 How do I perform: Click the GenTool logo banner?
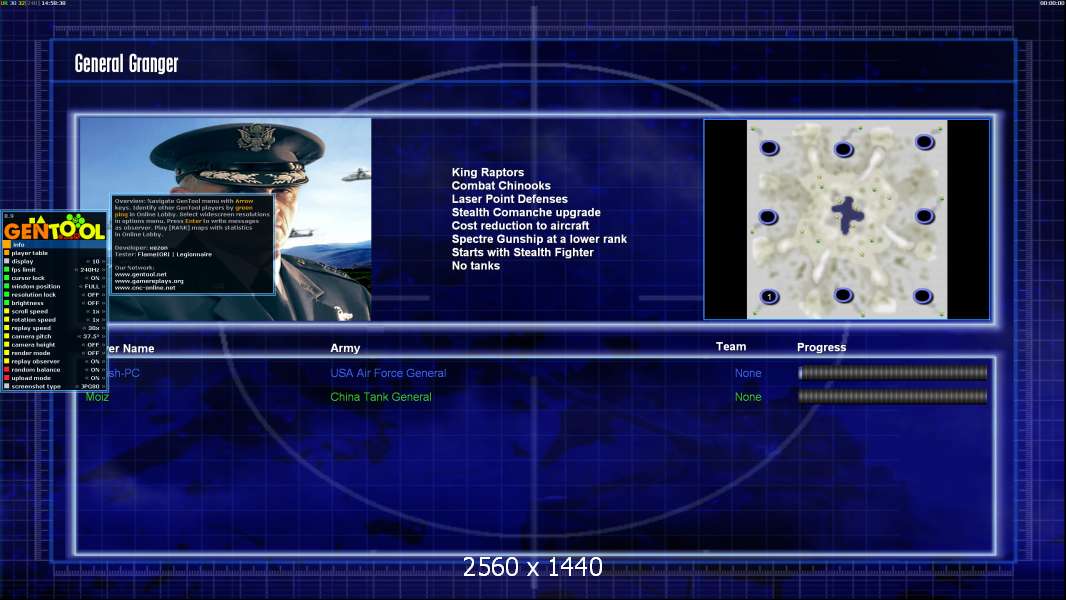[54, 227]
